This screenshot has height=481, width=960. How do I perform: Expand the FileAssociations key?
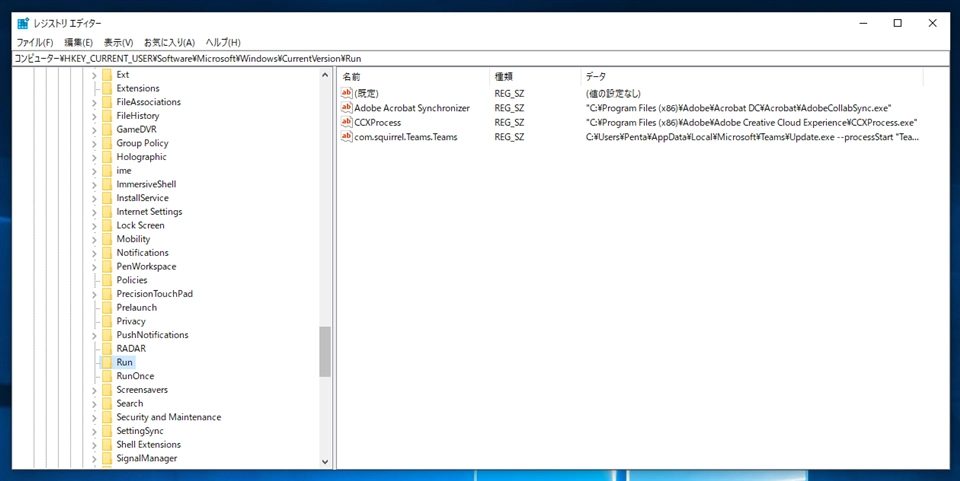tap(94, 102)
